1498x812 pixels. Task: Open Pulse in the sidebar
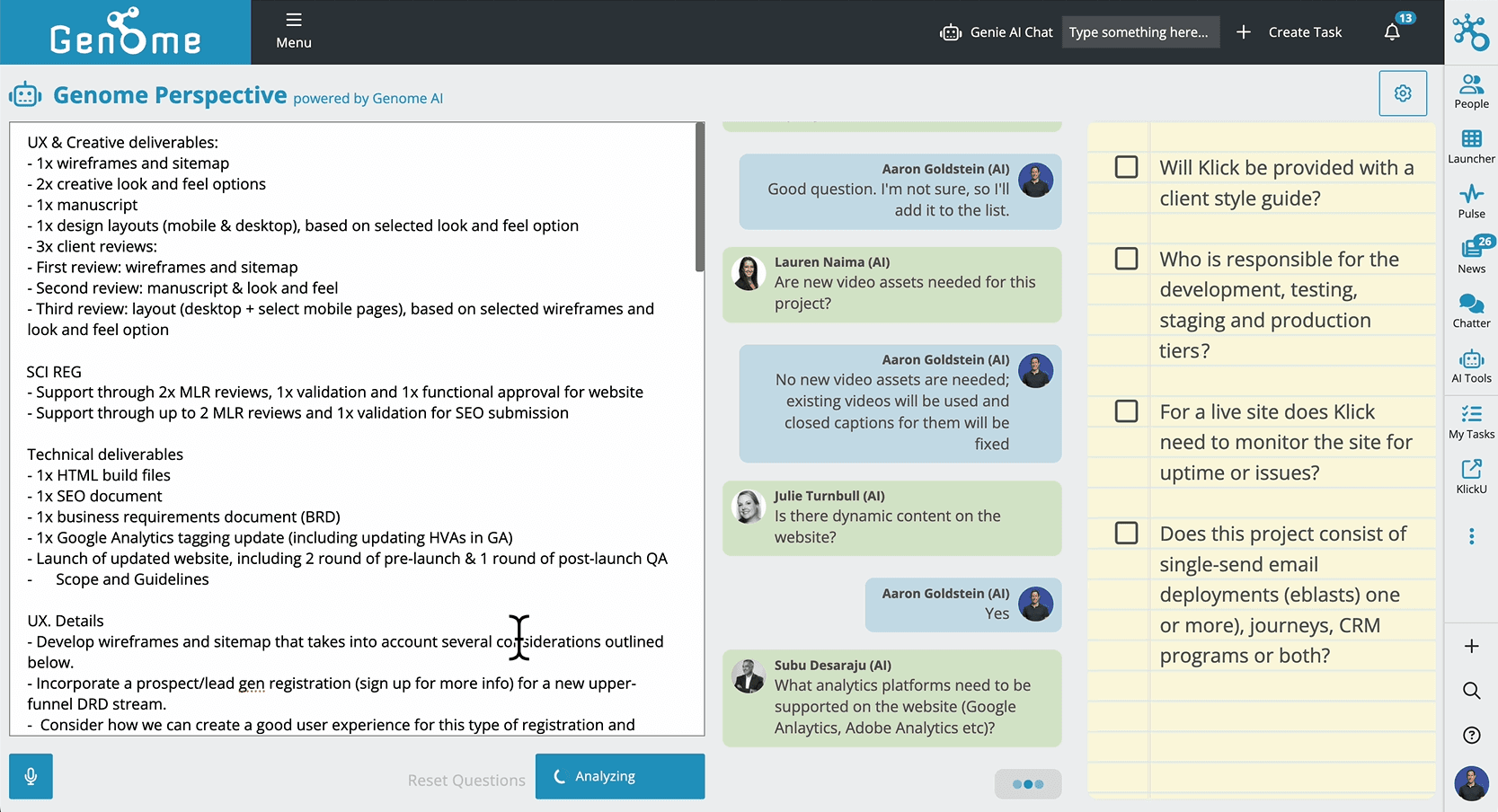coord(1471,201)
